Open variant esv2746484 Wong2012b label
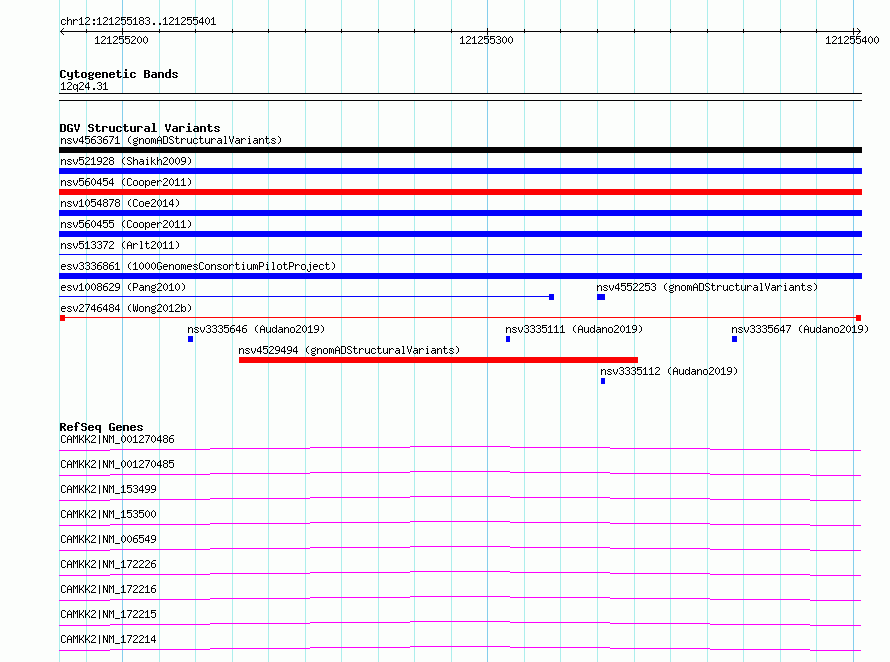Screen dimensions: 890x662 (x=126, y=308)
